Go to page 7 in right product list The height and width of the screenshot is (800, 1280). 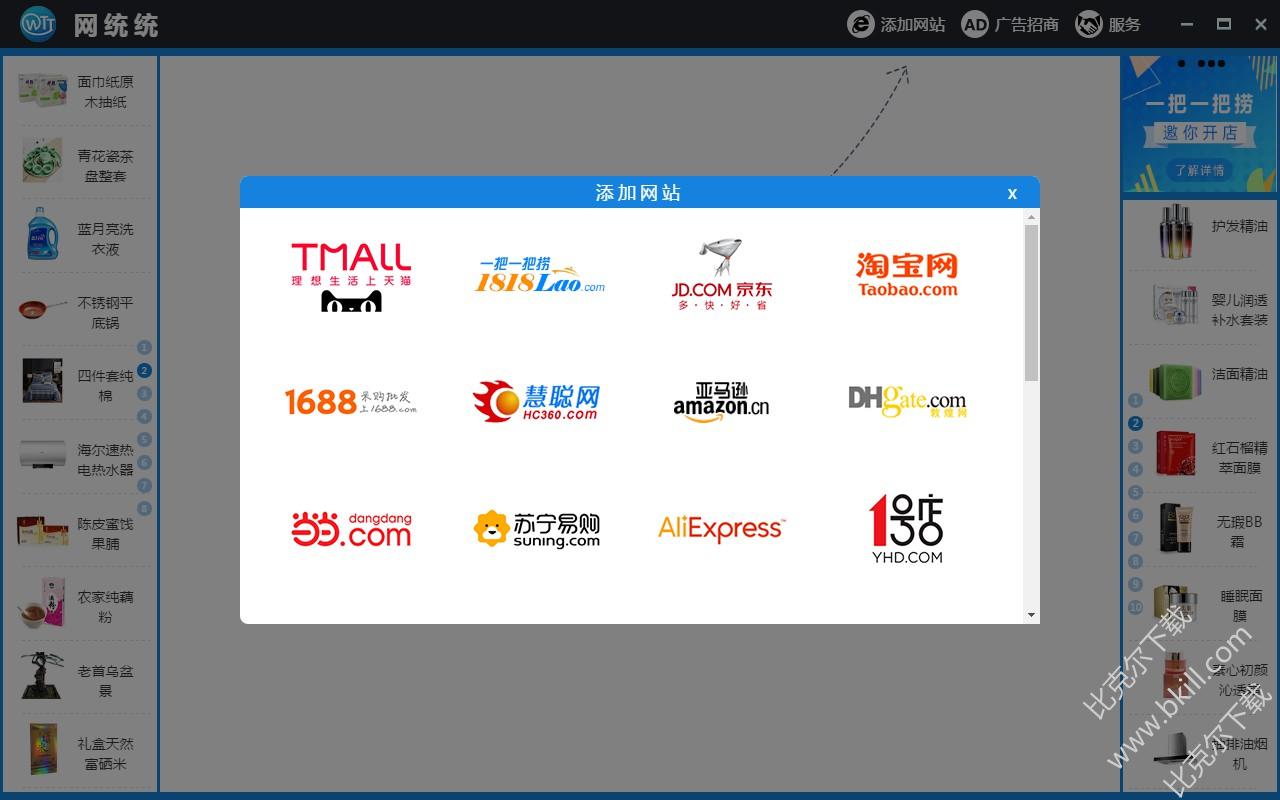[1135, 539]
